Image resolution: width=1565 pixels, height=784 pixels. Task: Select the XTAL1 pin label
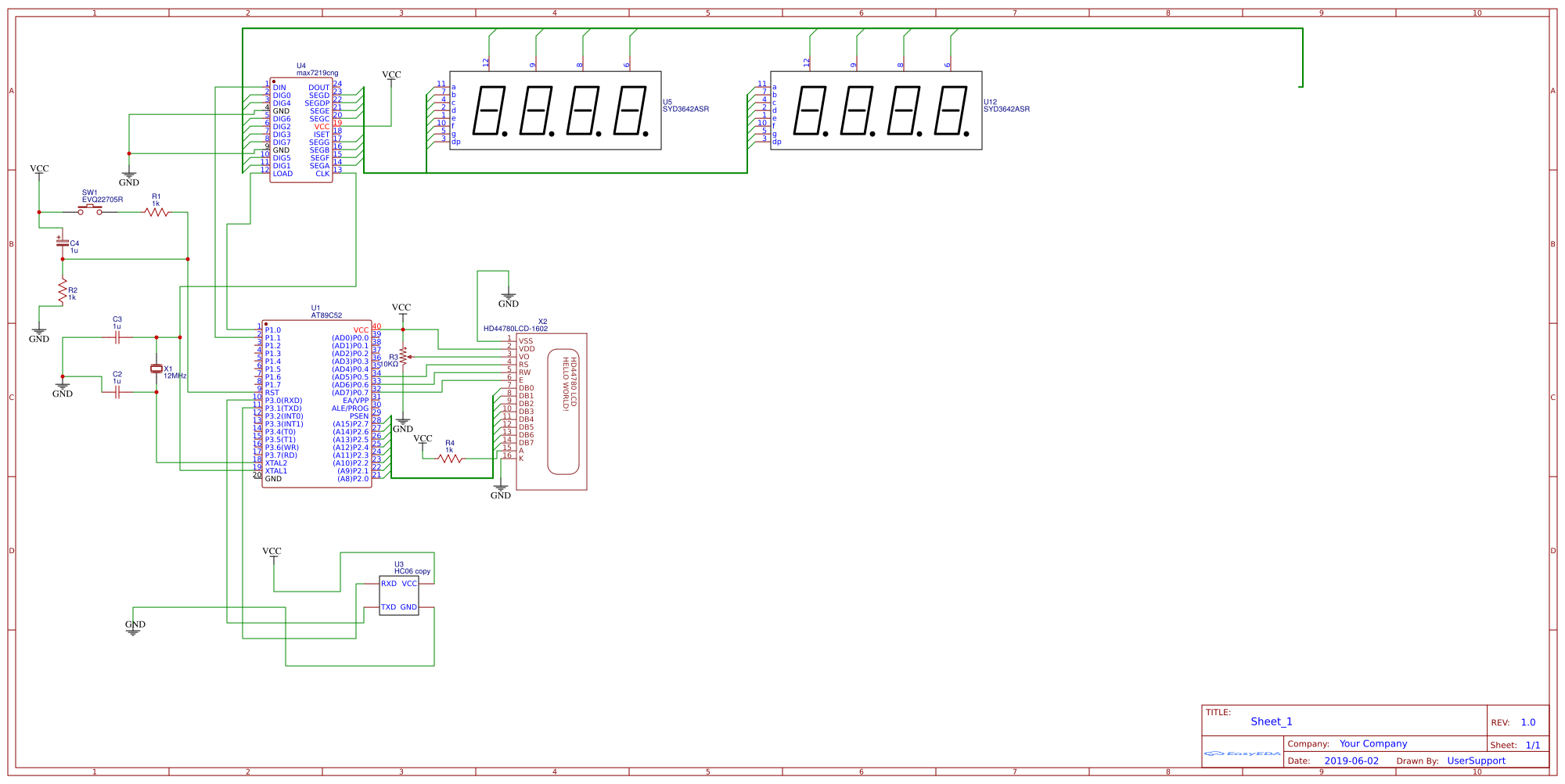(276, 471)
